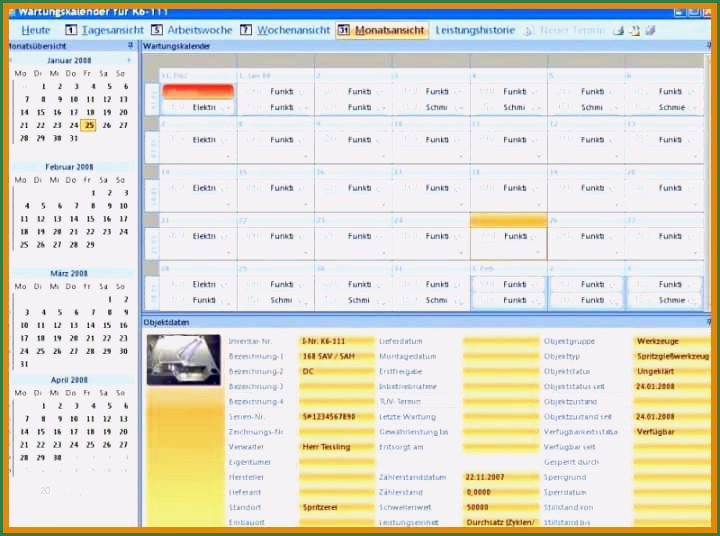Select January 25 in mini calendar

coord(89,125)
